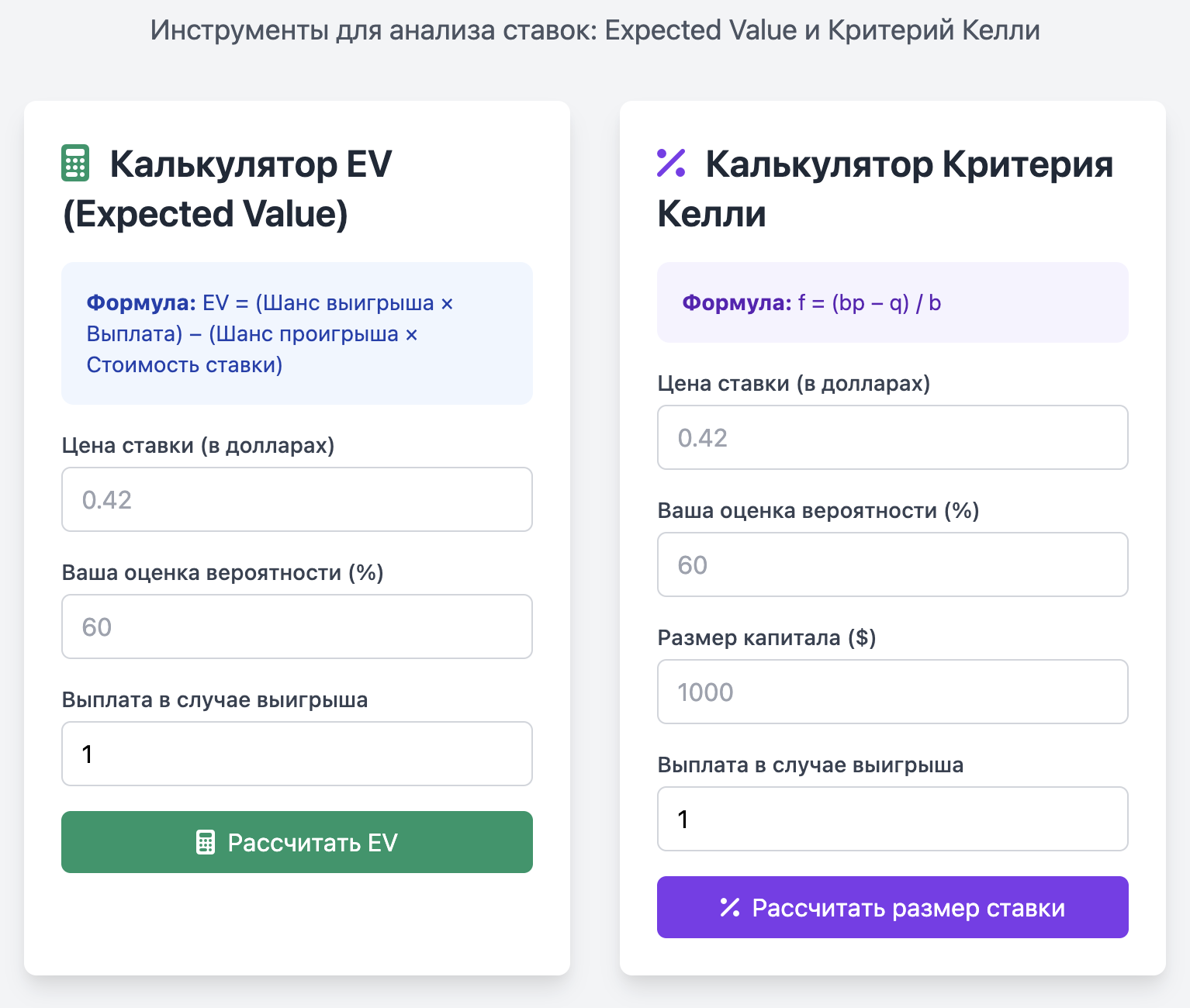The height and width of the screenshot is (1008, 1190).
Task: Click the purple percent icon beside Kelly heading
Action: point(671,164)
